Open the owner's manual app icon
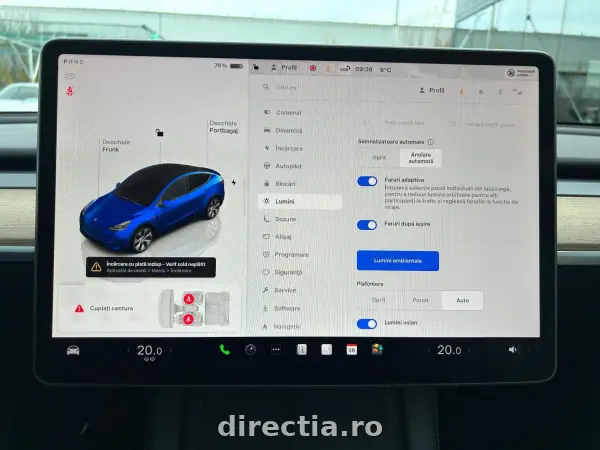Screen dimensions: 600x450 click(x=302, y=349)
